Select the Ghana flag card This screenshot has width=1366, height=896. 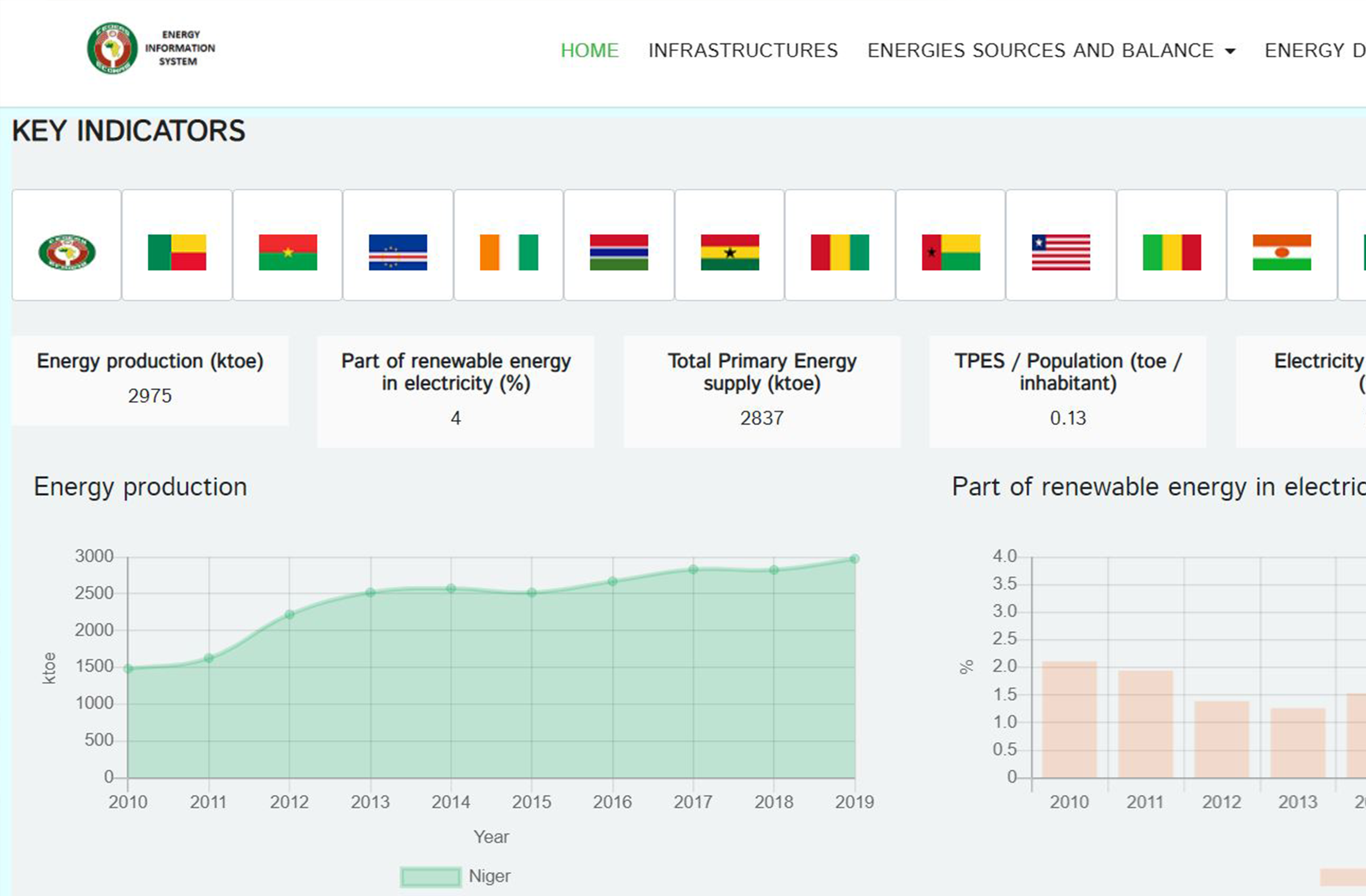pyautogui.click(x=730, y=245)
